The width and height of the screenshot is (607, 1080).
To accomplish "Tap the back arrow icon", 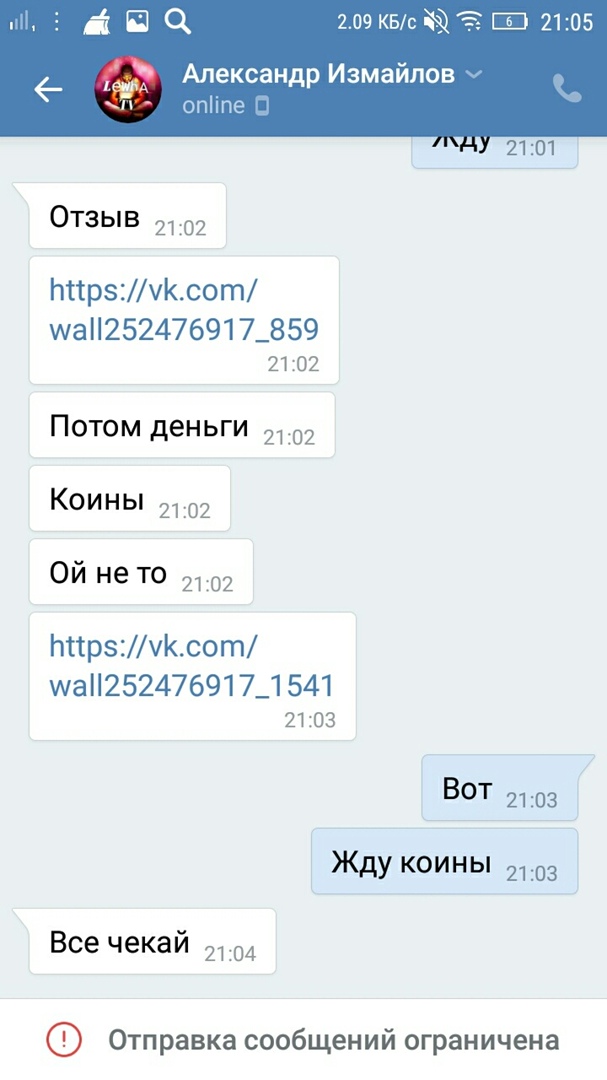I will coord(48,89).
